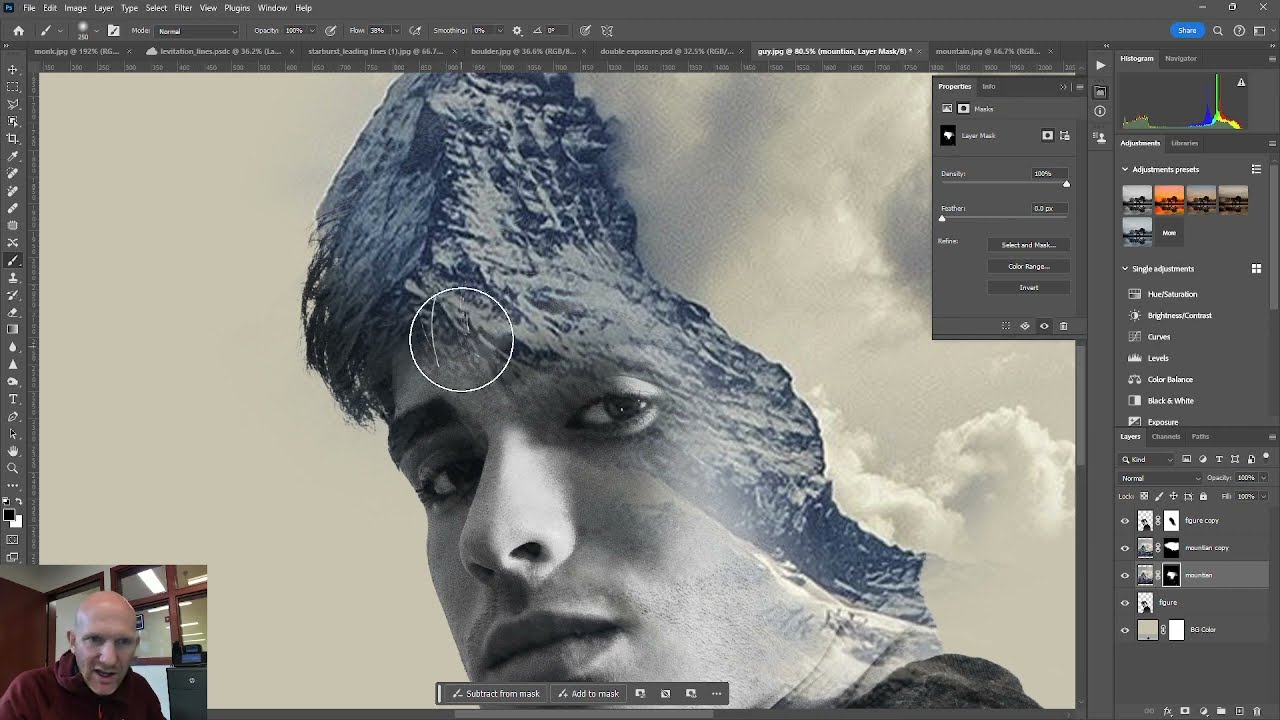Open the brush Mode dropdown
Viewport: 1280px width, 720px height.
197,31
